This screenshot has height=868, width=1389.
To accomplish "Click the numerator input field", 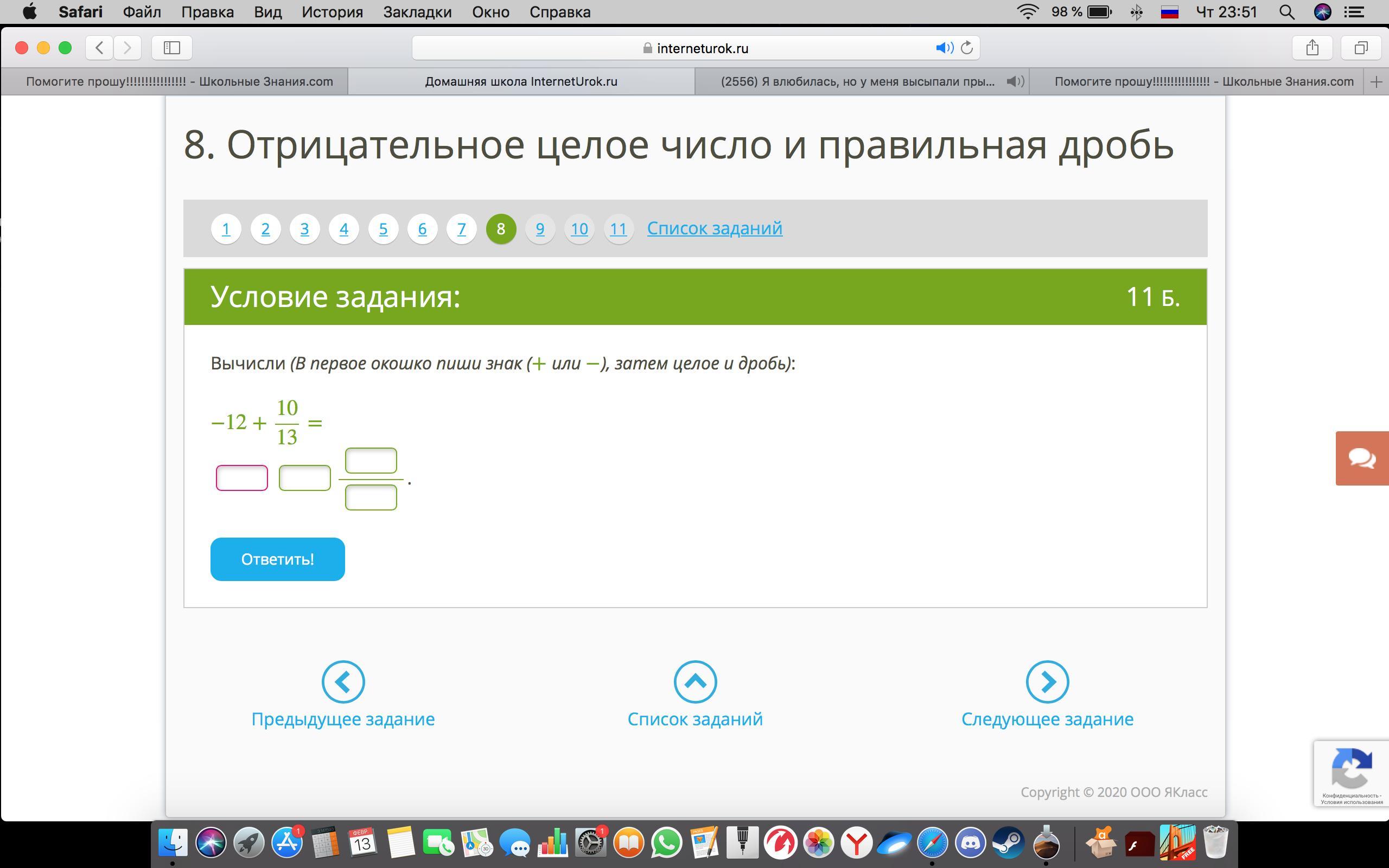I will click(371, 461).
